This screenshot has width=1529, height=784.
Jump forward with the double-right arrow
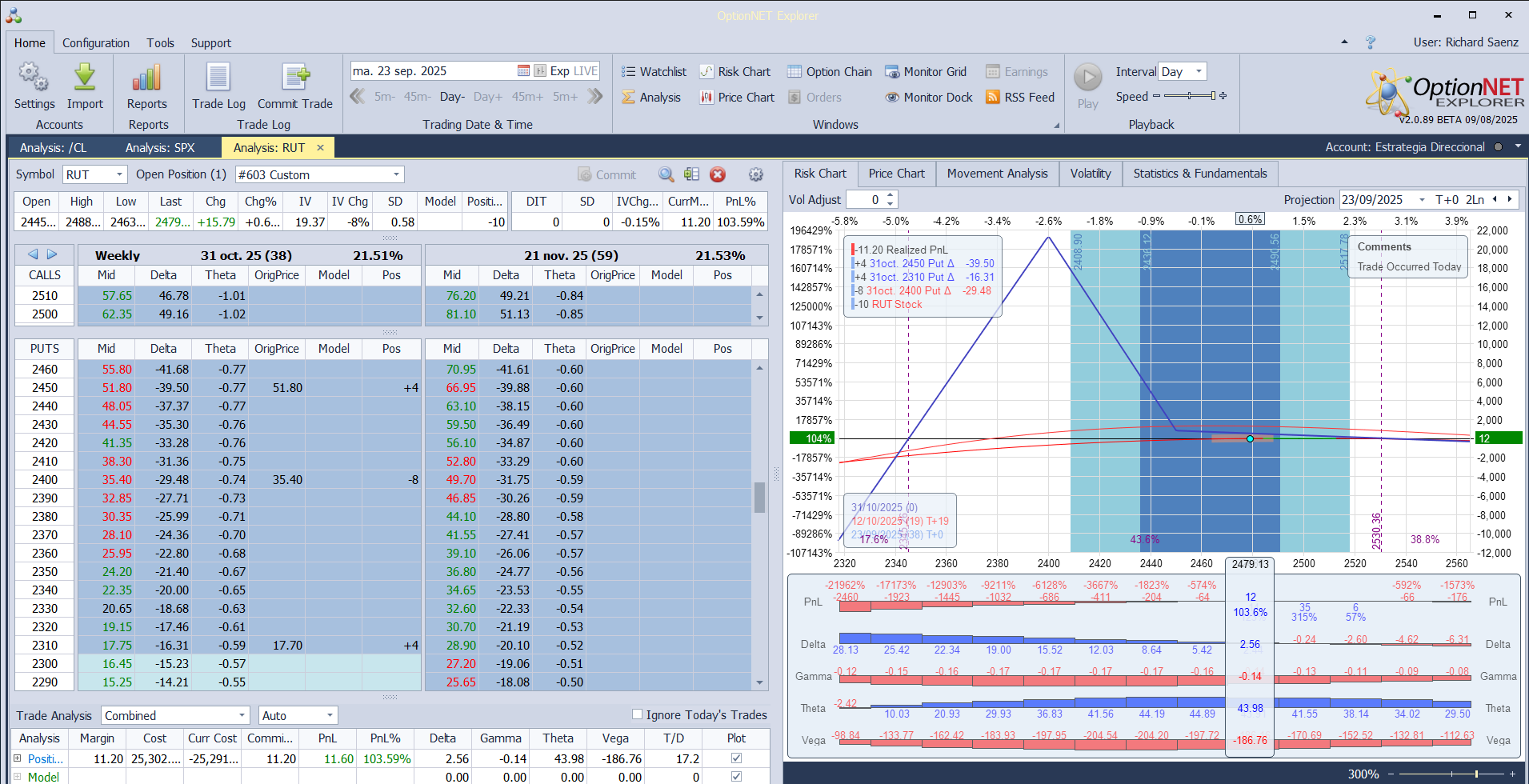[x=594, y=97]
